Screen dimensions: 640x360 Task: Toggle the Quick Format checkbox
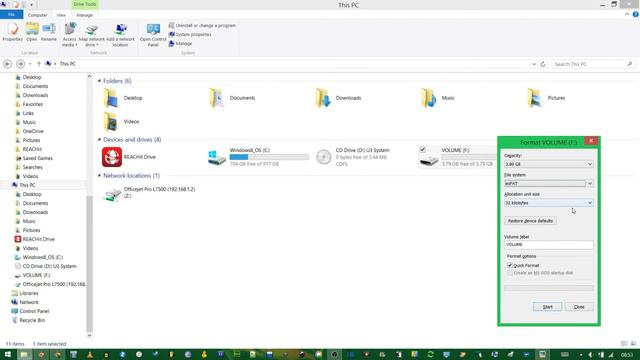point(509,265)
